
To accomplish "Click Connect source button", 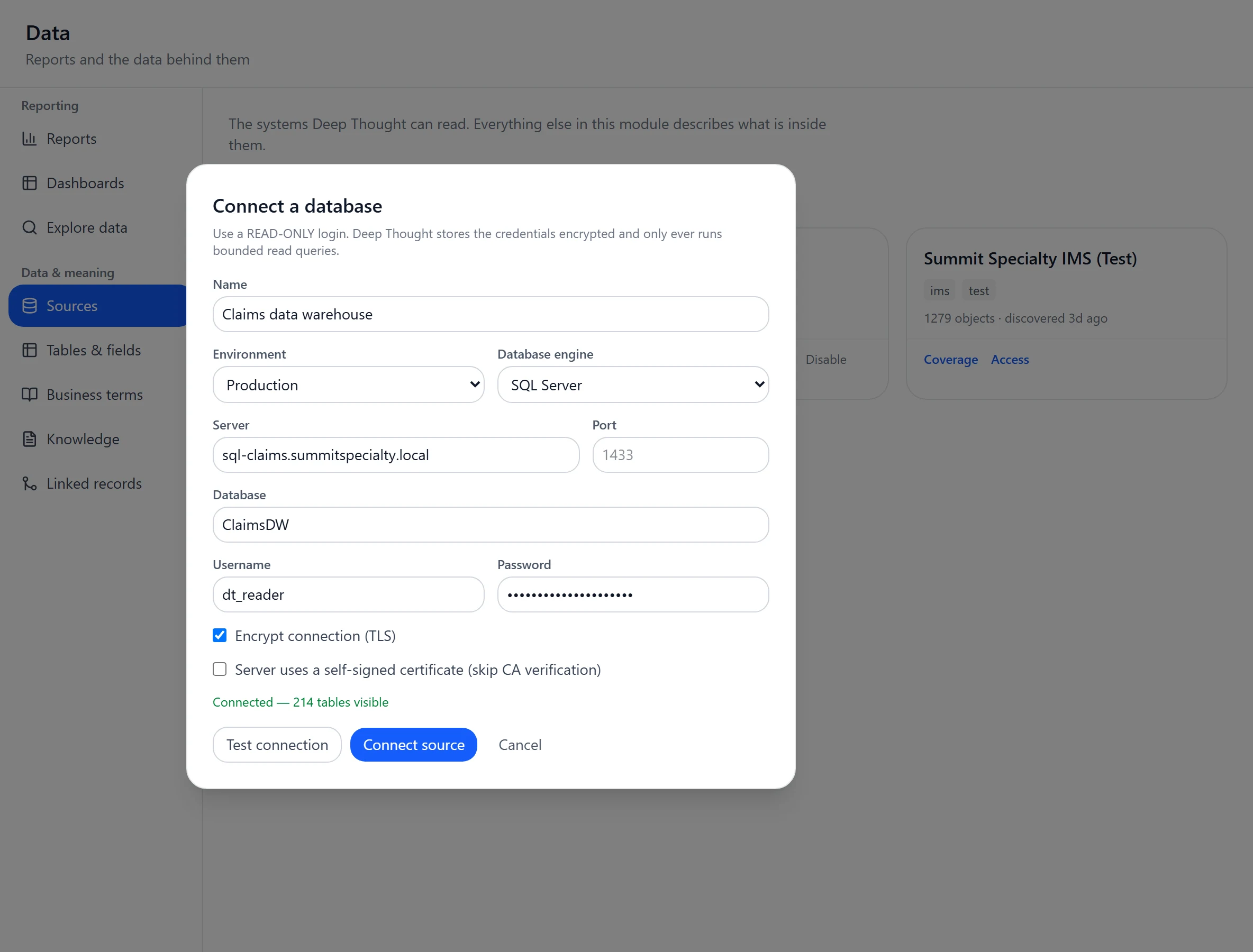I will click(413, 745).
